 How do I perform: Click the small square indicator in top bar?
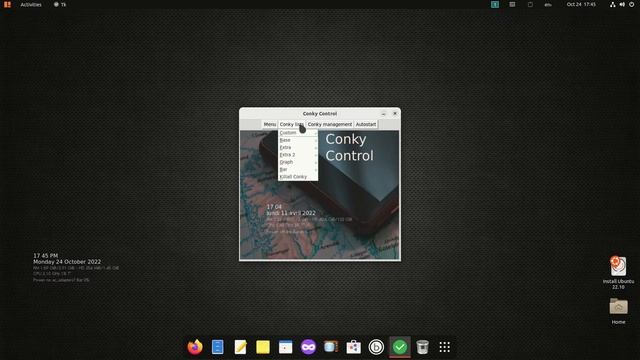click(x=530, y=4)
